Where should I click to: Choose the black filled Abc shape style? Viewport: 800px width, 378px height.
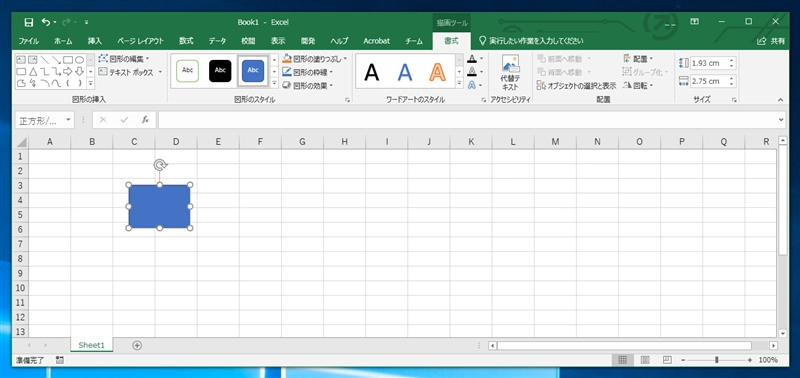point(220,71)
